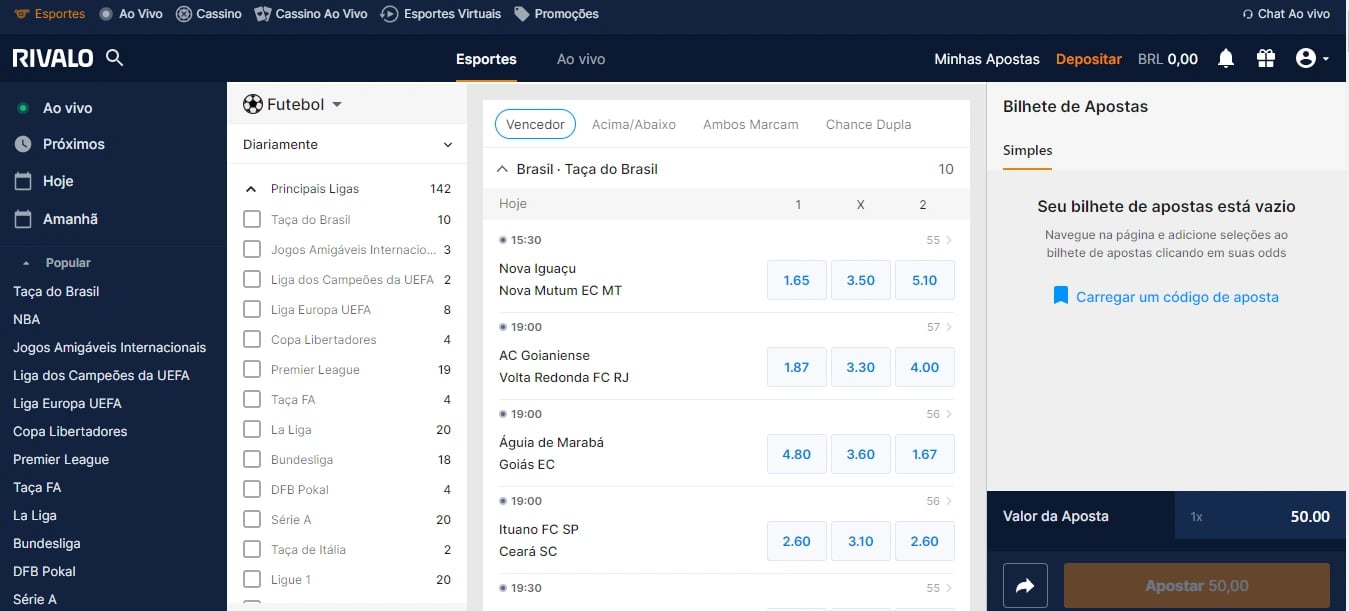Click the Esportes header tab

(x=486, y=59)
